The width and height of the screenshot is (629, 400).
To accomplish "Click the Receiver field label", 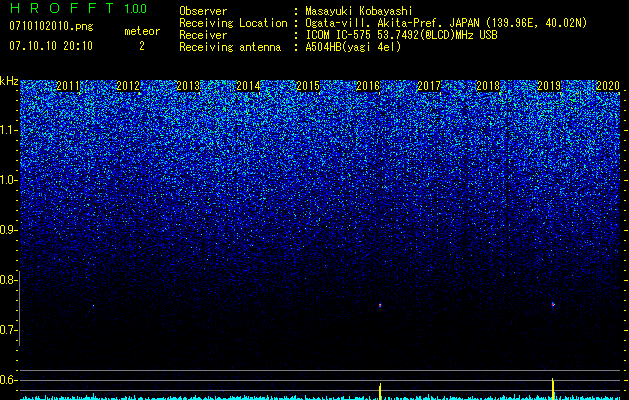I will (x=203, y=35).
